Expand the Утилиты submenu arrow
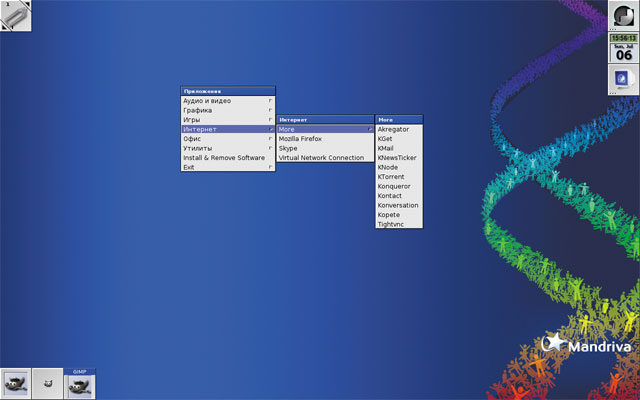640x400 pixels. 270,148
